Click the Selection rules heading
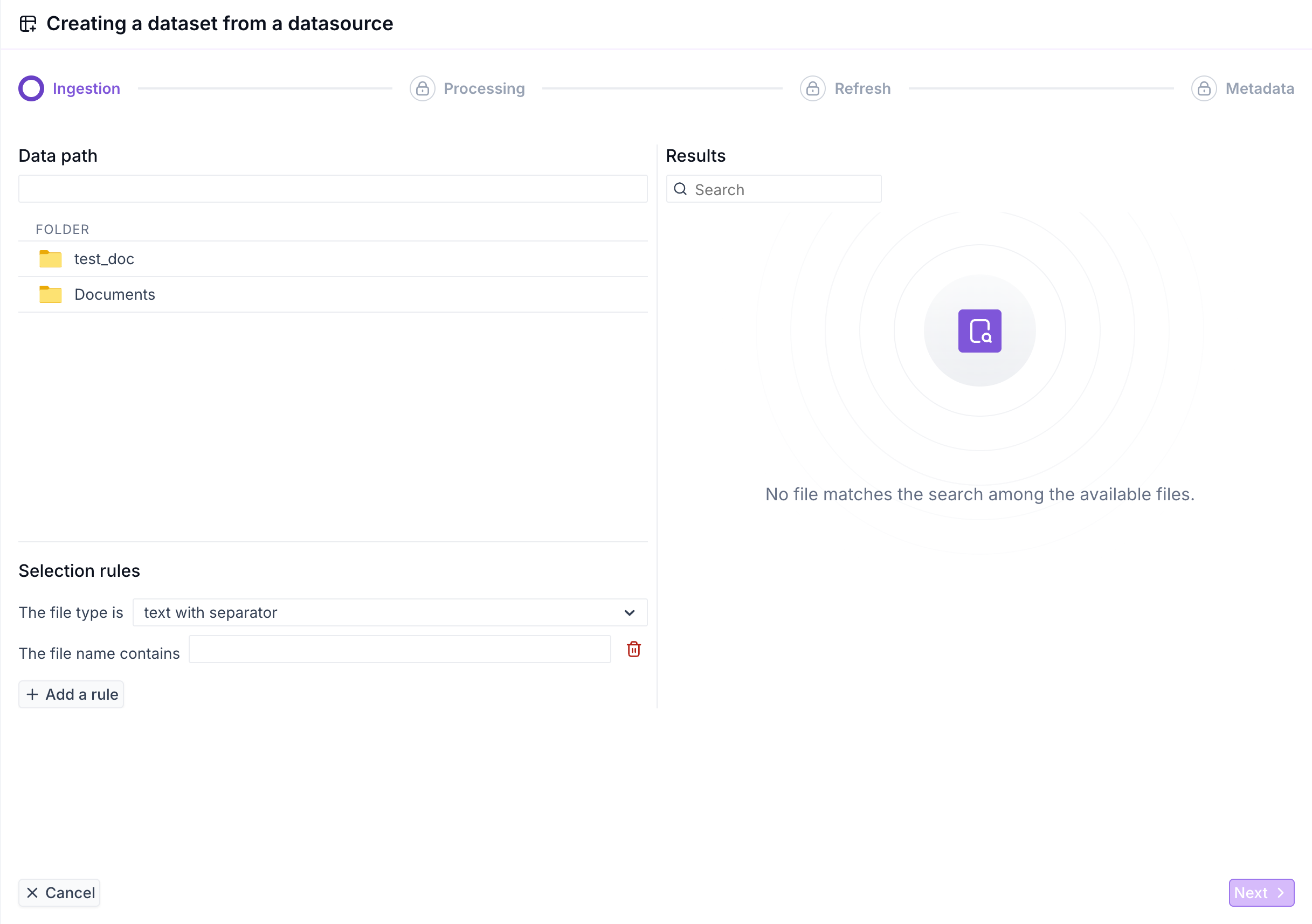The height and width of the screenshot is (924, 1312). pyautogui.click(x=79, y=571)
